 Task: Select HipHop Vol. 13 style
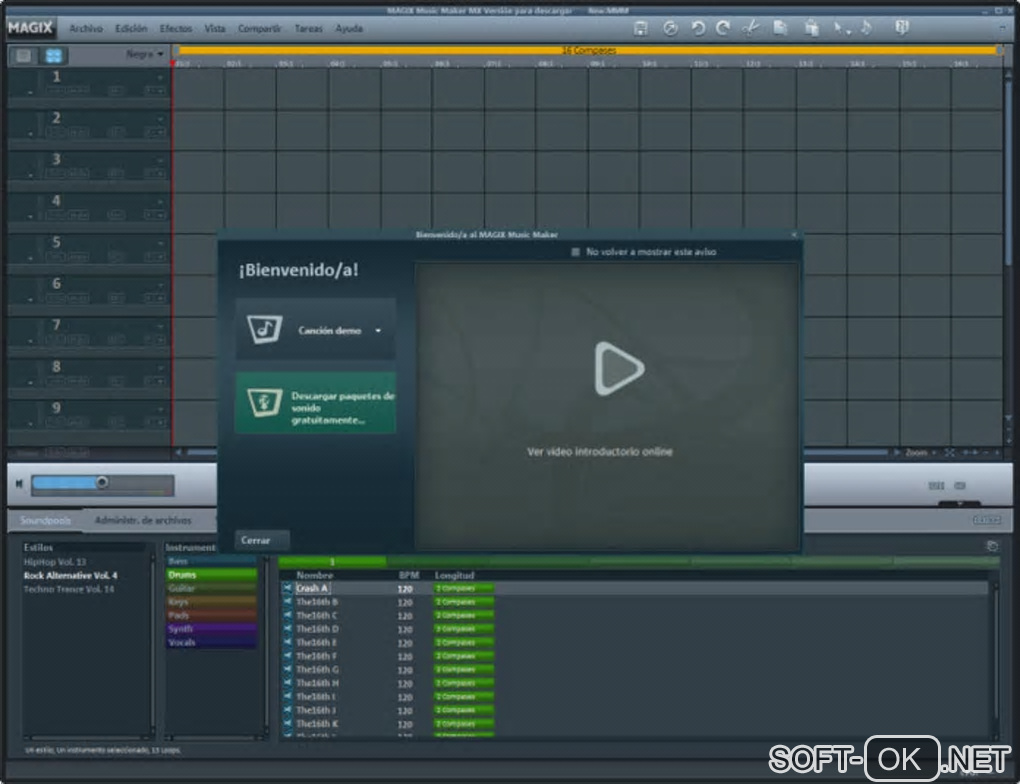point(55,562)
